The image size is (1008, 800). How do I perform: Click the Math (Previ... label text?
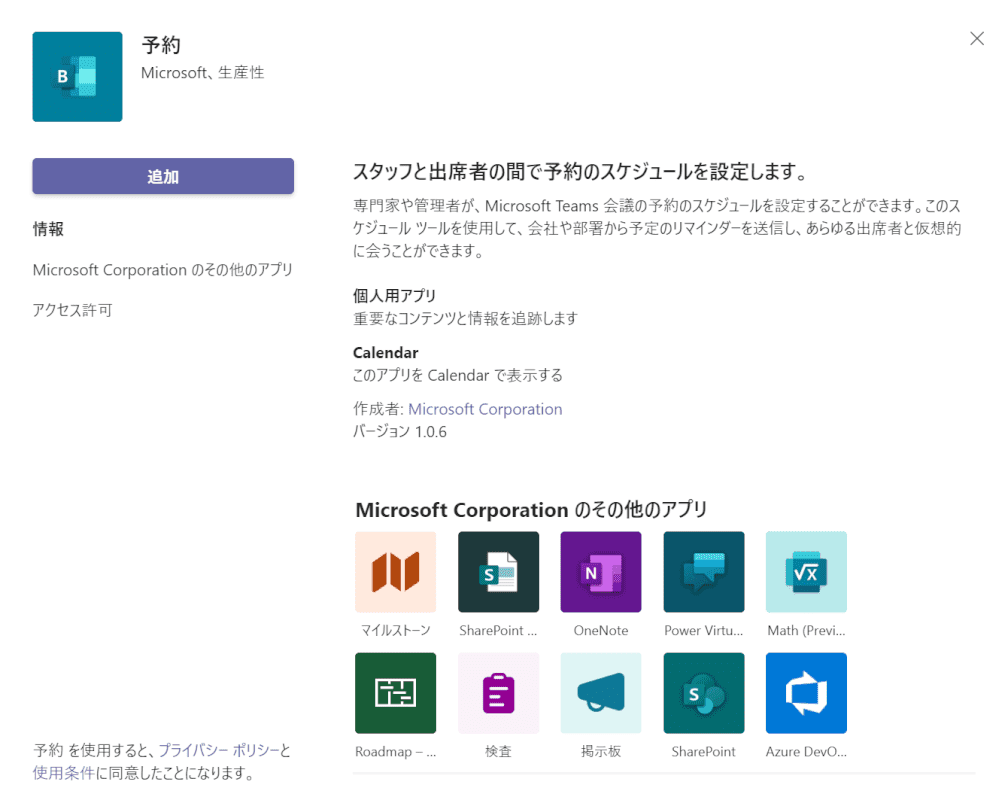click(806, 630)
